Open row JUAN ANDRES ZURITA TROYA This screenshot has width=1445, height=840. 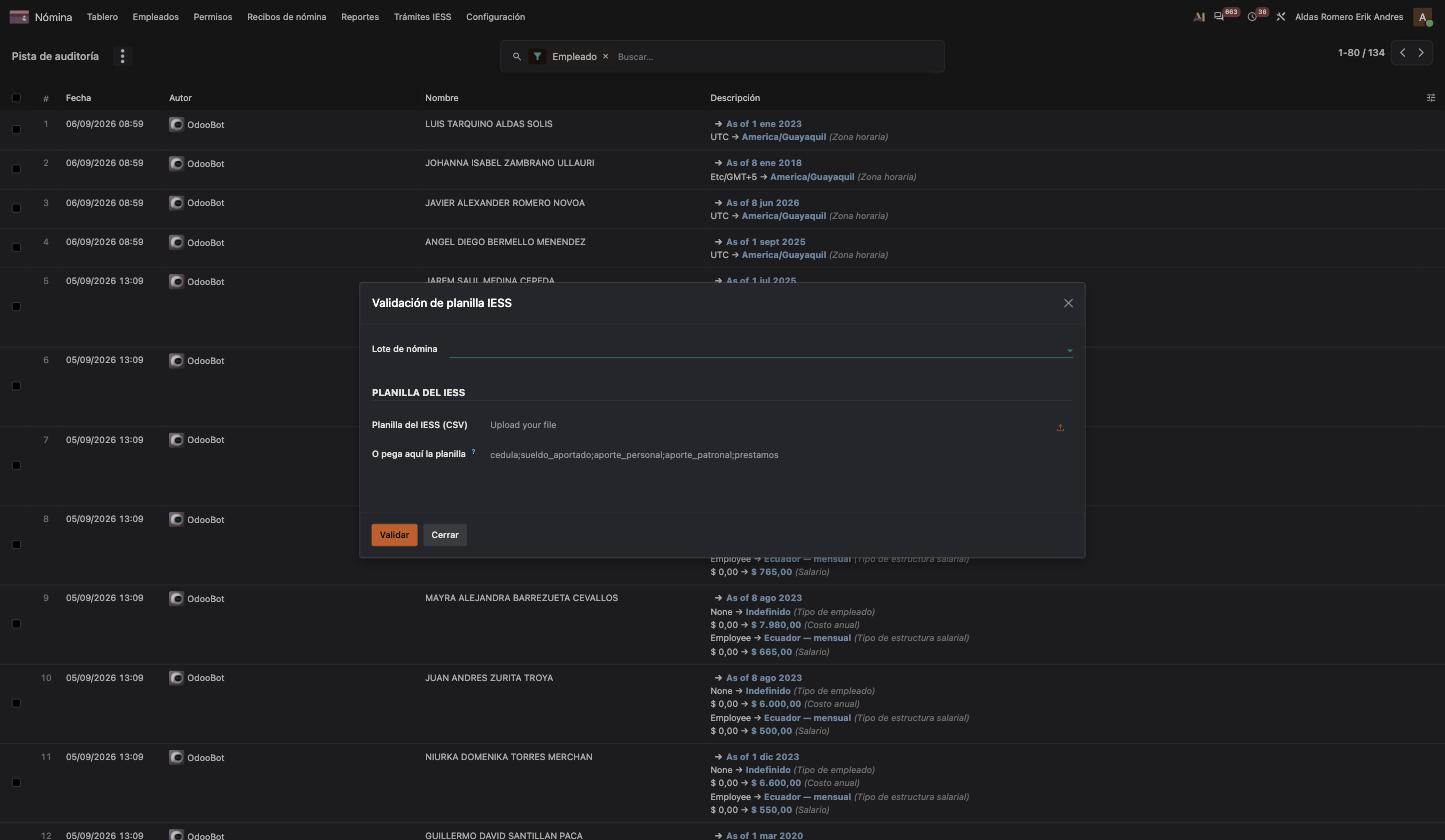point(722,704)
